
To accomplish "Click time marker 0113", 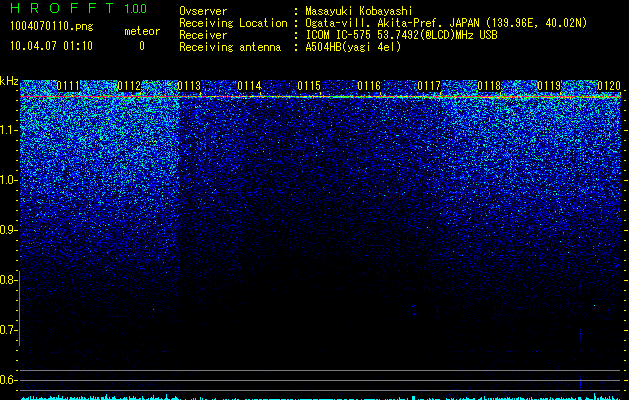I will pyautogui.click(x=189, y=86).
